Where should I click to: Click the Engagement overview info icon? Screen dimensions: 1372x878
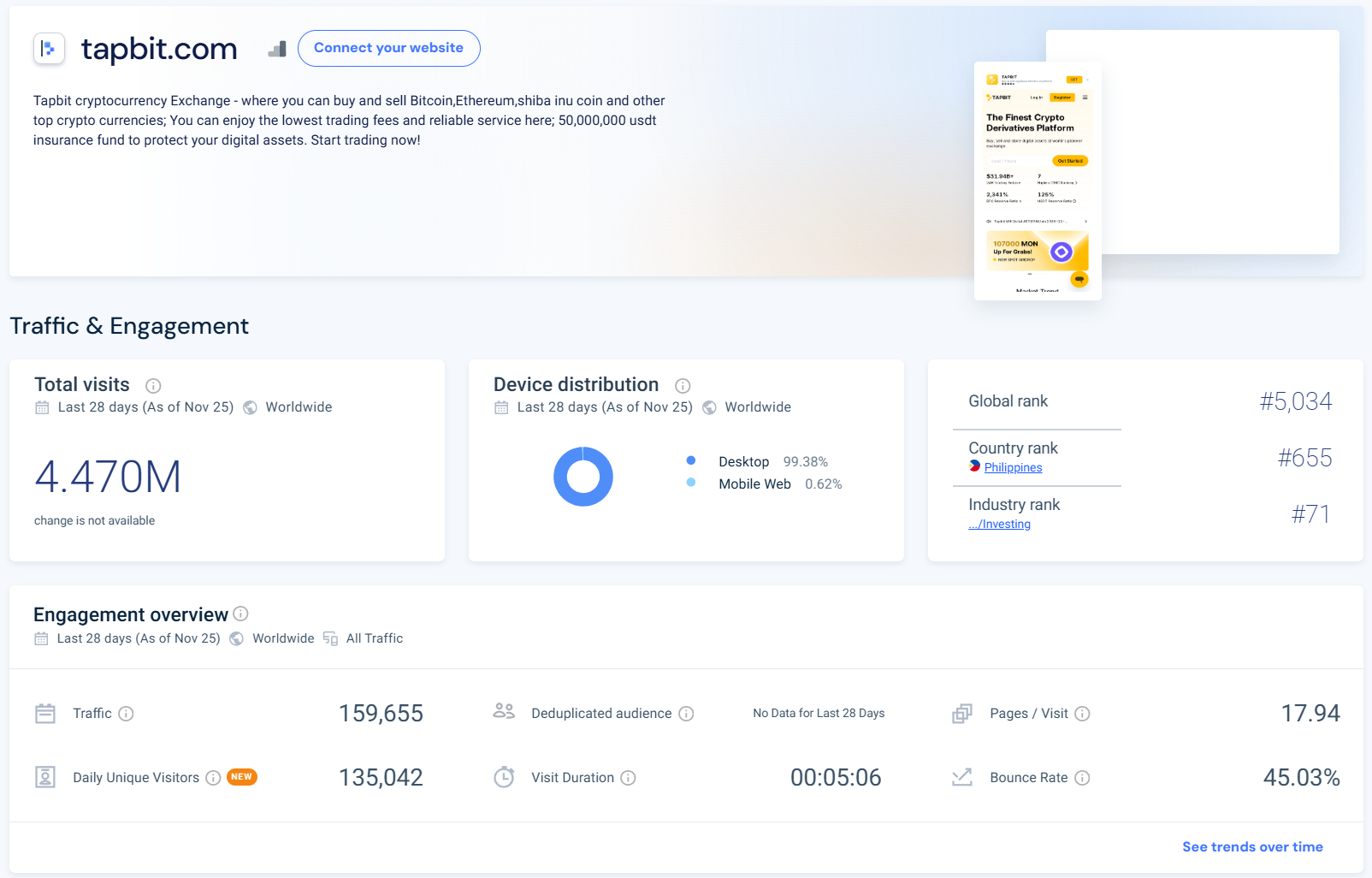click(x=241, y=614)
